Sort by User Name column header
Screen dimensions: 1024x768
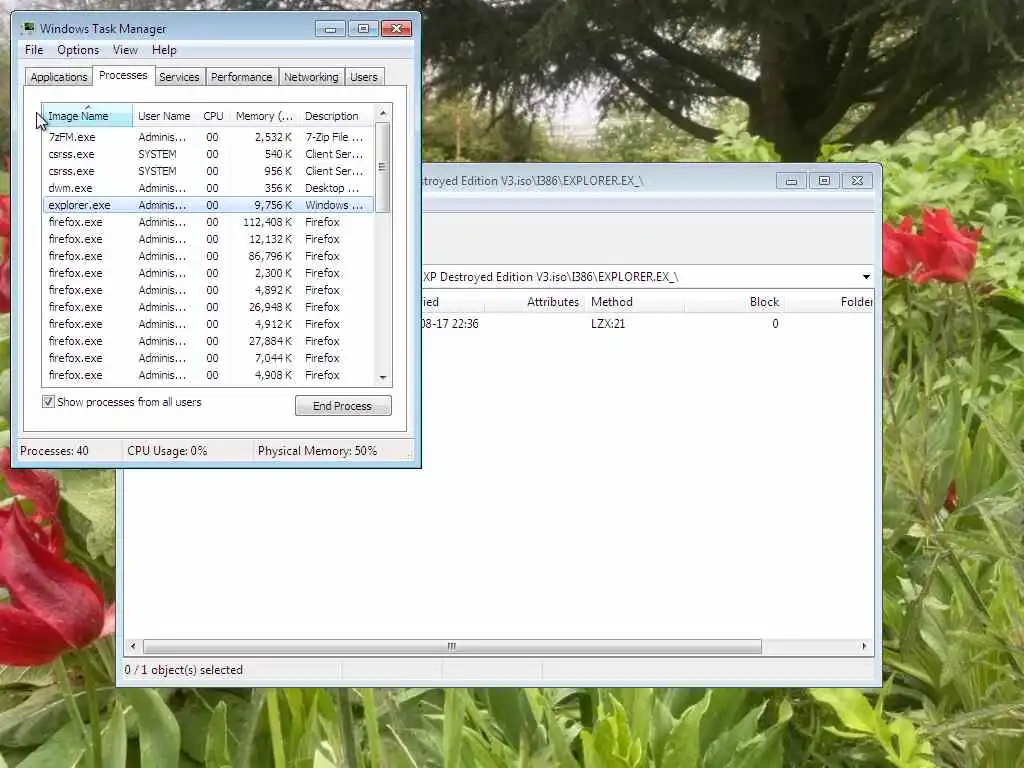pos(164,116)
